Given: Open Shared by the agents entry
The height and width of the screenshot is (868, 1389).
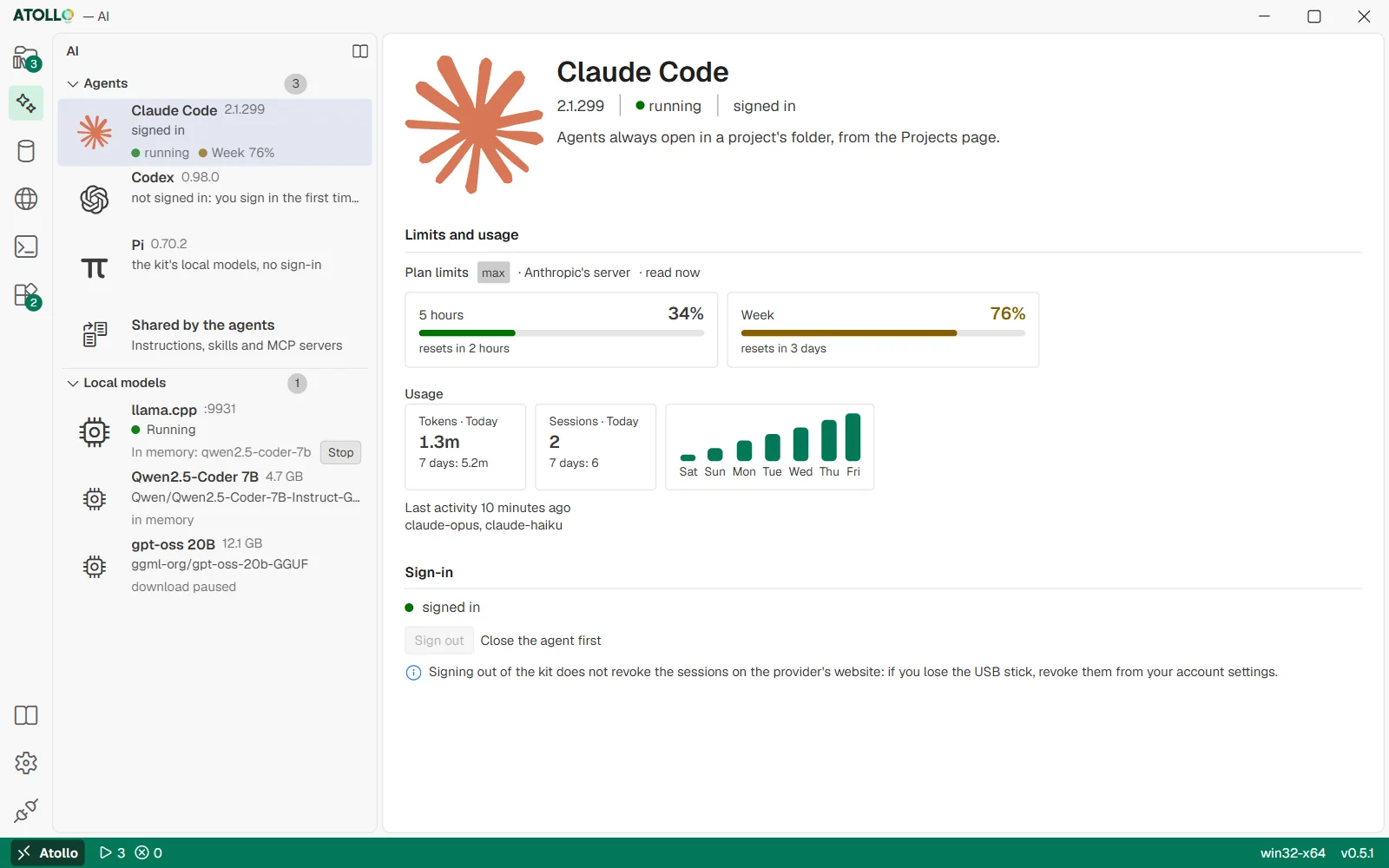Looking at the screenshot, I should point(214,334).
